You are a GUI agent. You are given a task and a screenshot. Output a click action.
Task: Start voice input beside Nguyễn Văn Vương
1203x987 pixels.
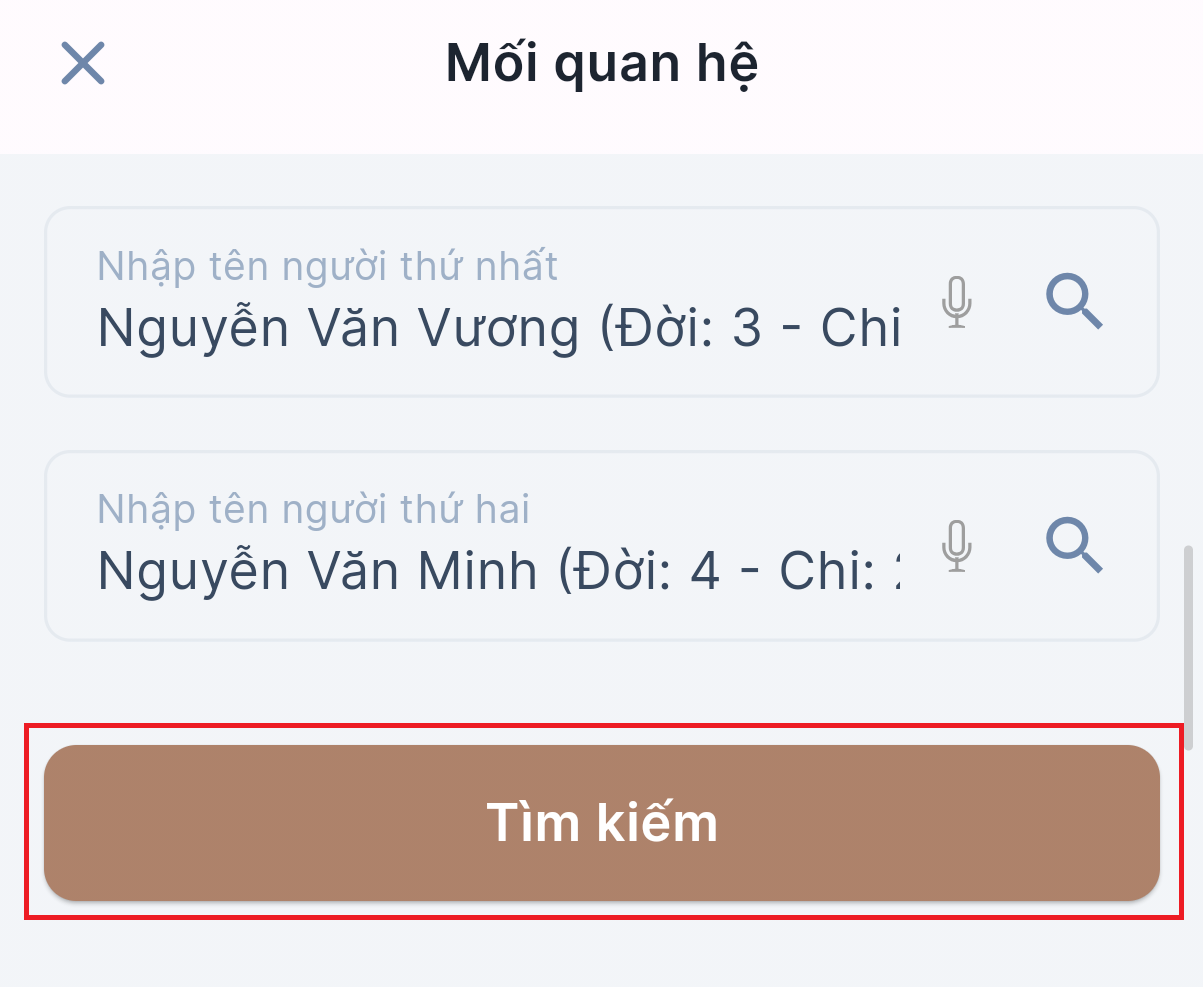coord(957,302)
